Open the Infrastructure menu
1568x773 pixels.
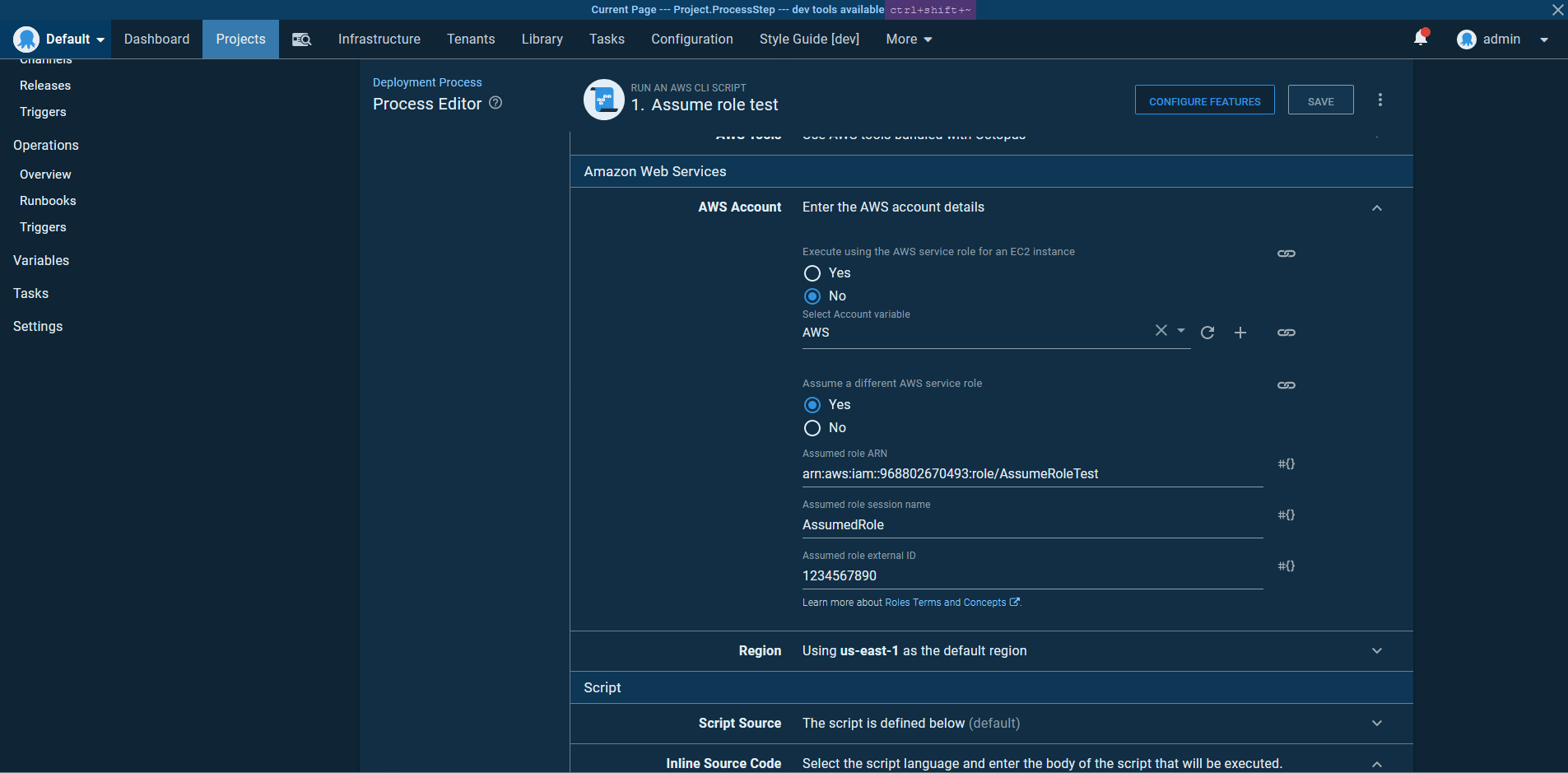point(379,39)
